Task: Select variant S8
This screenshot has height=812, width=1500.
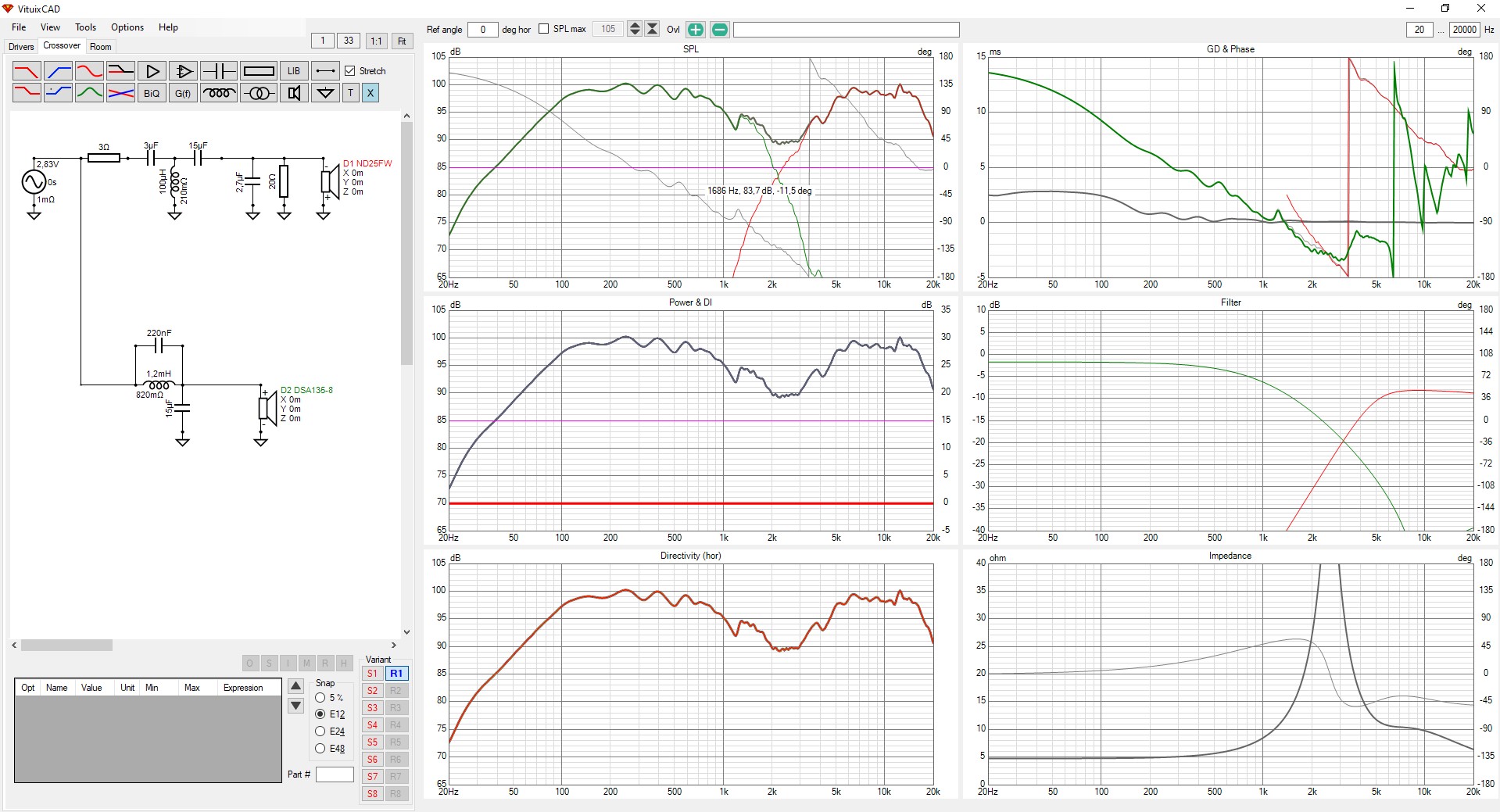Action: (373, 794)
